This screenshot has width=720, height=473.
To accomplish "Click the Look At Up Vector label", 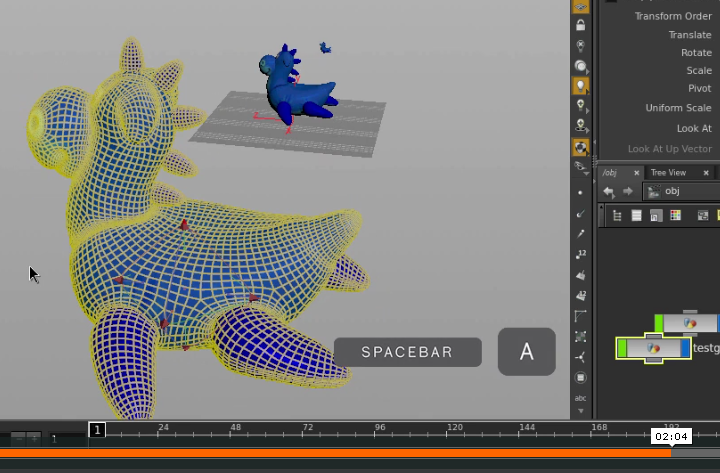I will [670, 149].
